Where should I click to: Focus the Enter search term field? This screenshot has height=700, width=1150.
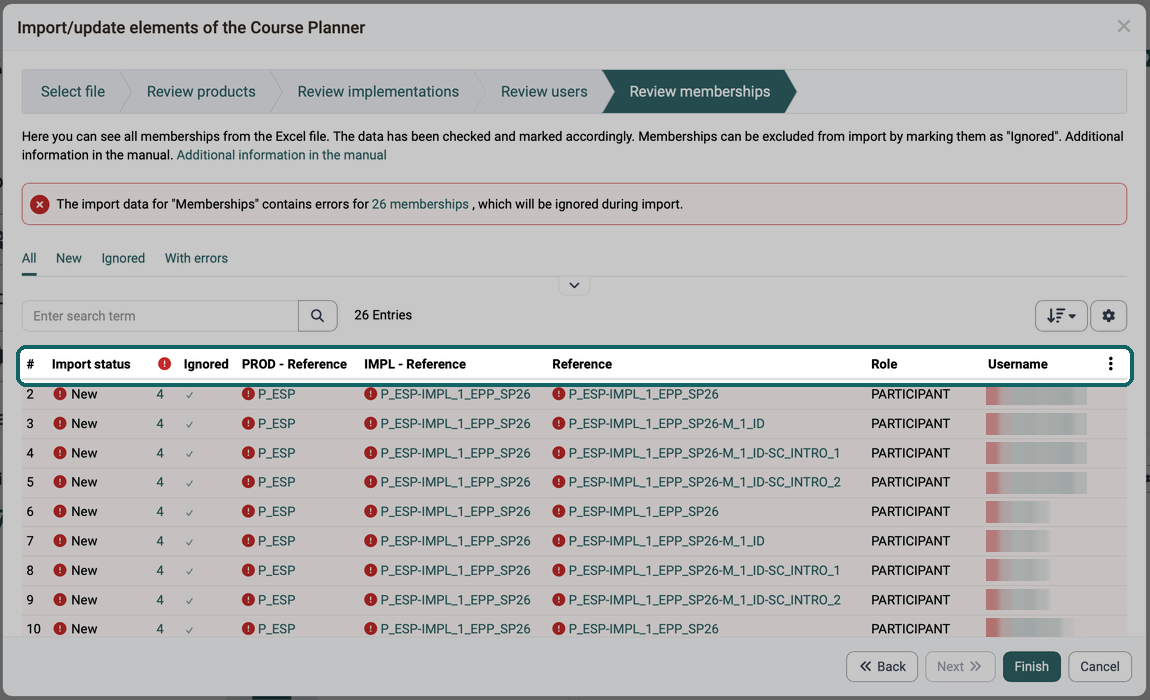click(x=160, y=316)
